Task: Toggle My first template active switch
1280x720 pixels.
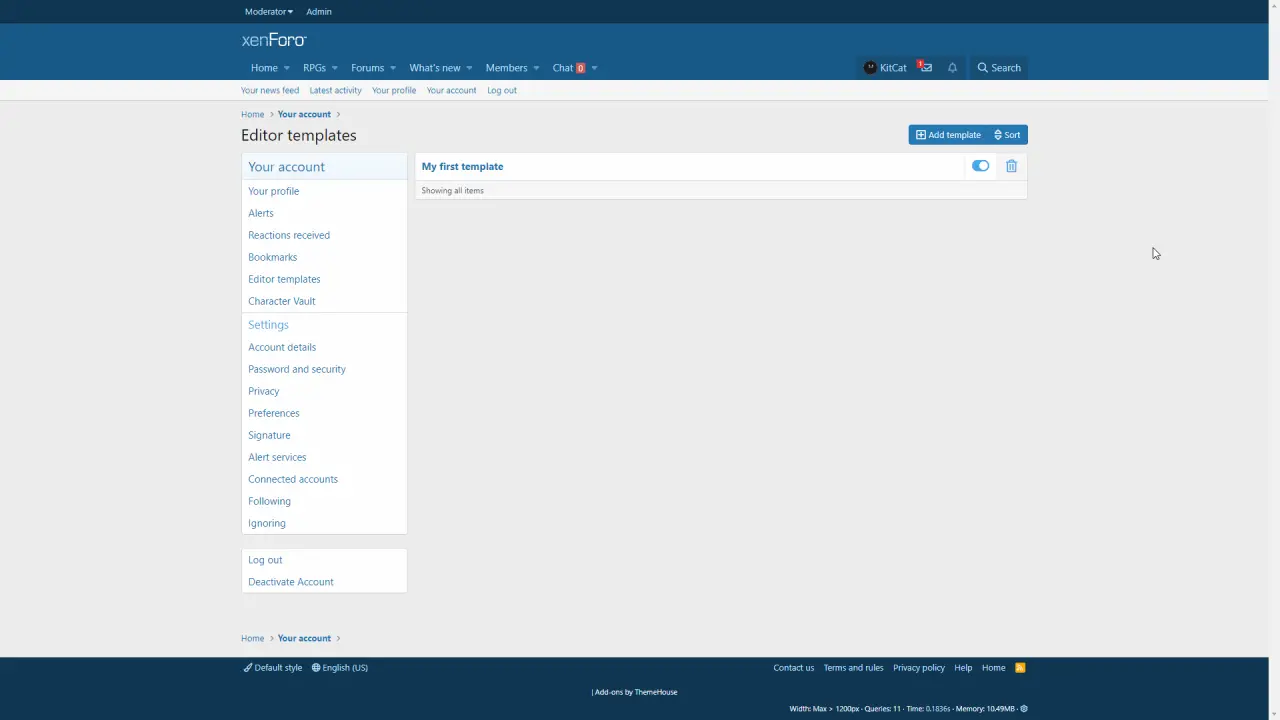Action: tap(980, 166)
